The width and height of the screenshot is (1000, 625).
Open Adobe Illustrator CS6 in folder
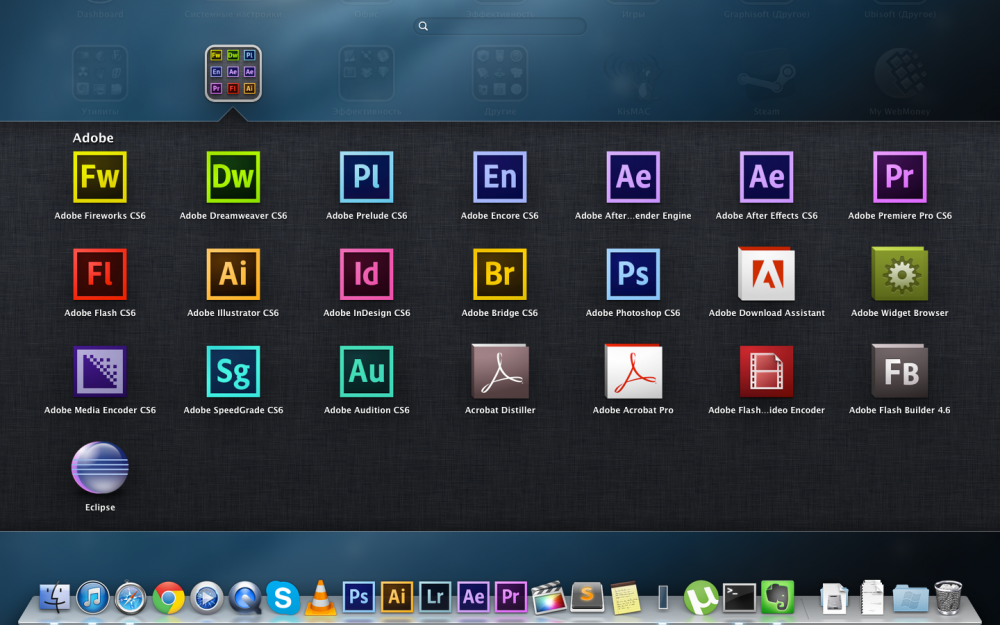point(233,274)
